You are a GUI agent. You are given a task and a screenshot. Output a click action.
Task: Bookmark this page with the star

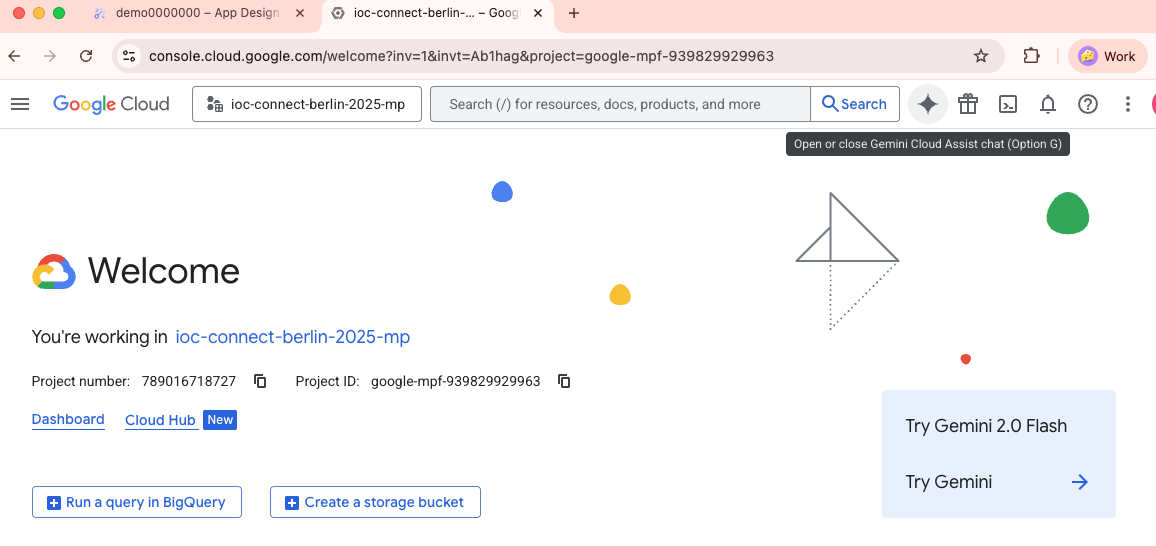(x=981, y=56)
